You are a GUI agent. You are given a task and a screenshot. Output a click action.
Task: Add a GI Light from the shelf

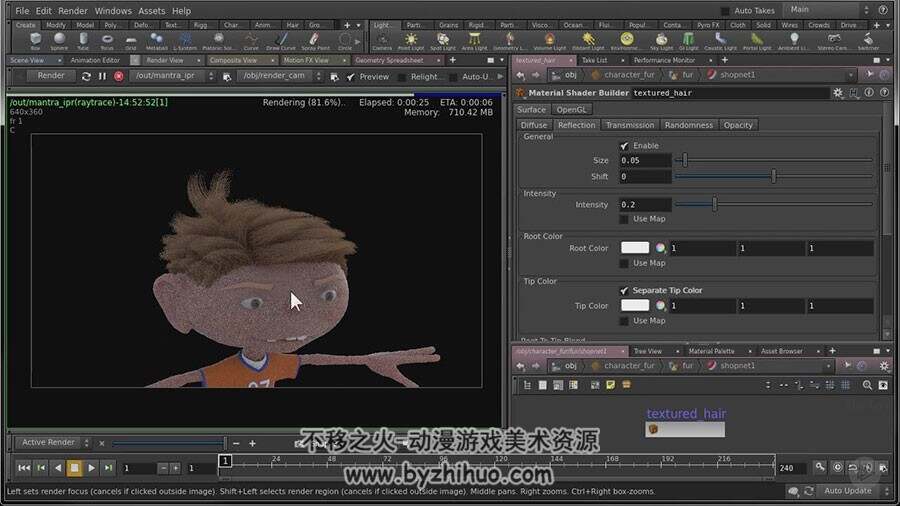[x=688, y=40]
